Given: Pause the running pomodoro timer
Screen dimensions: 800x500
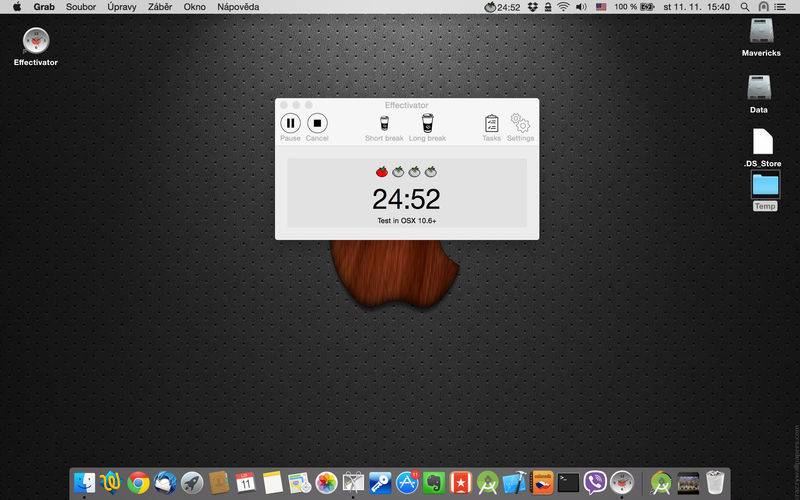Looking at the screenshot, I should [290, 123].
